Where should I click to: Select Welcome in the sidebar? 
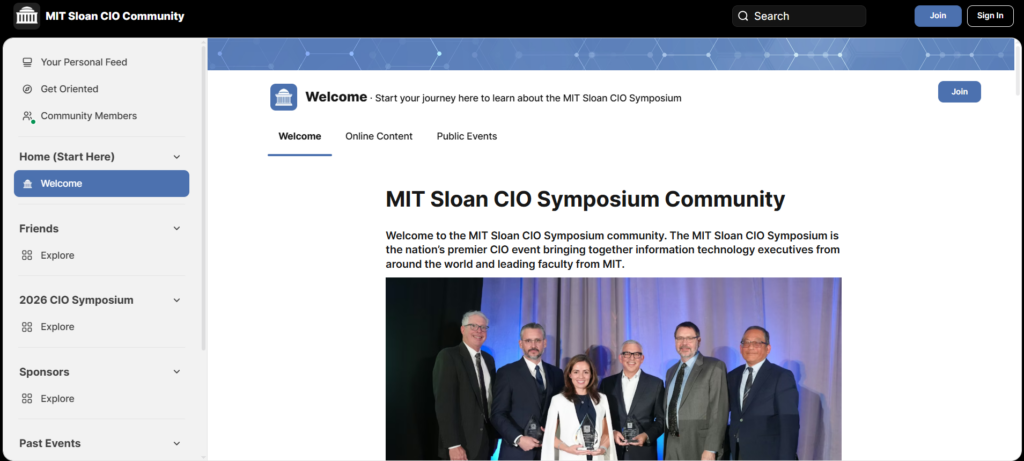click(101, 183)
